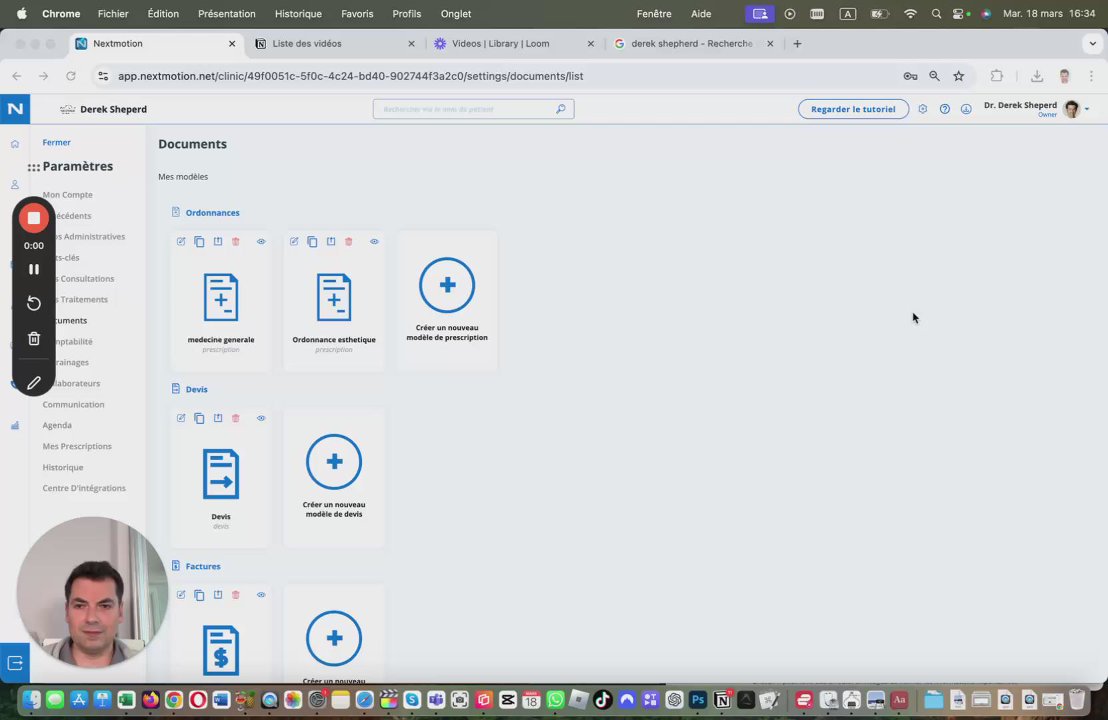Focus the patient name search field
Image resolution: width=1108 pixels, height=720 pixels.
473,109
